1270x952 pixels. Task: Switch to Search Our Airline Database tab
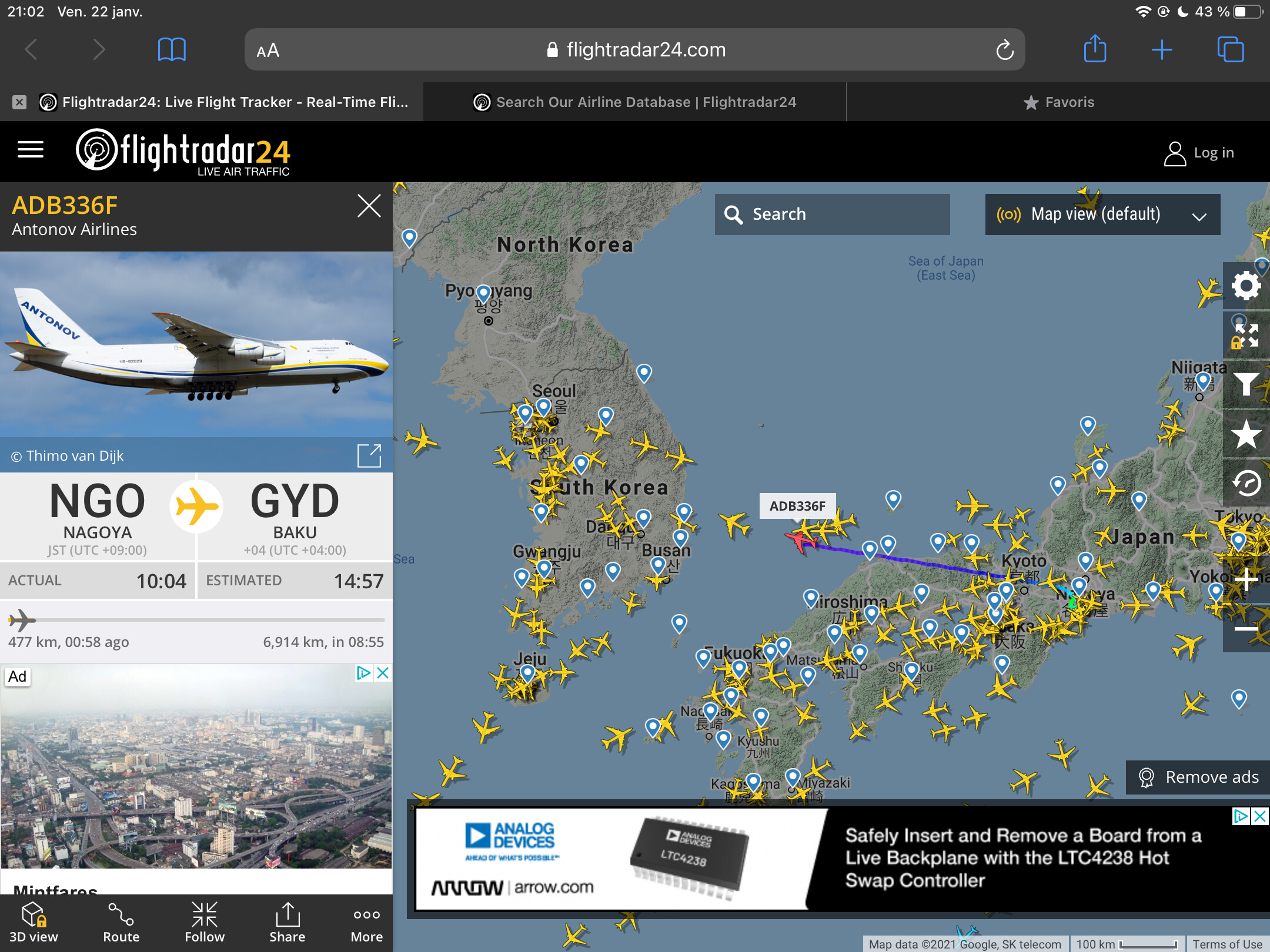click(x=635, y=102)
